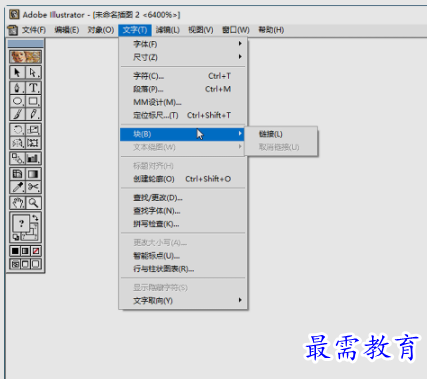Select the Blend tool
The image size is (427, 379).
(x=17, y=158)
